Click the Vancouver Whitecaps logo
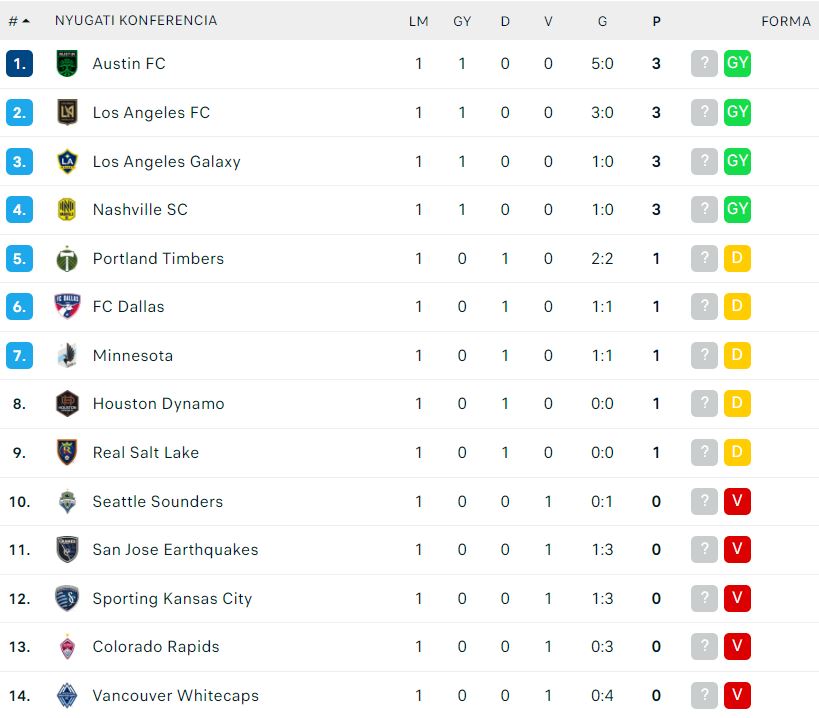 click(x=67, y=696)
